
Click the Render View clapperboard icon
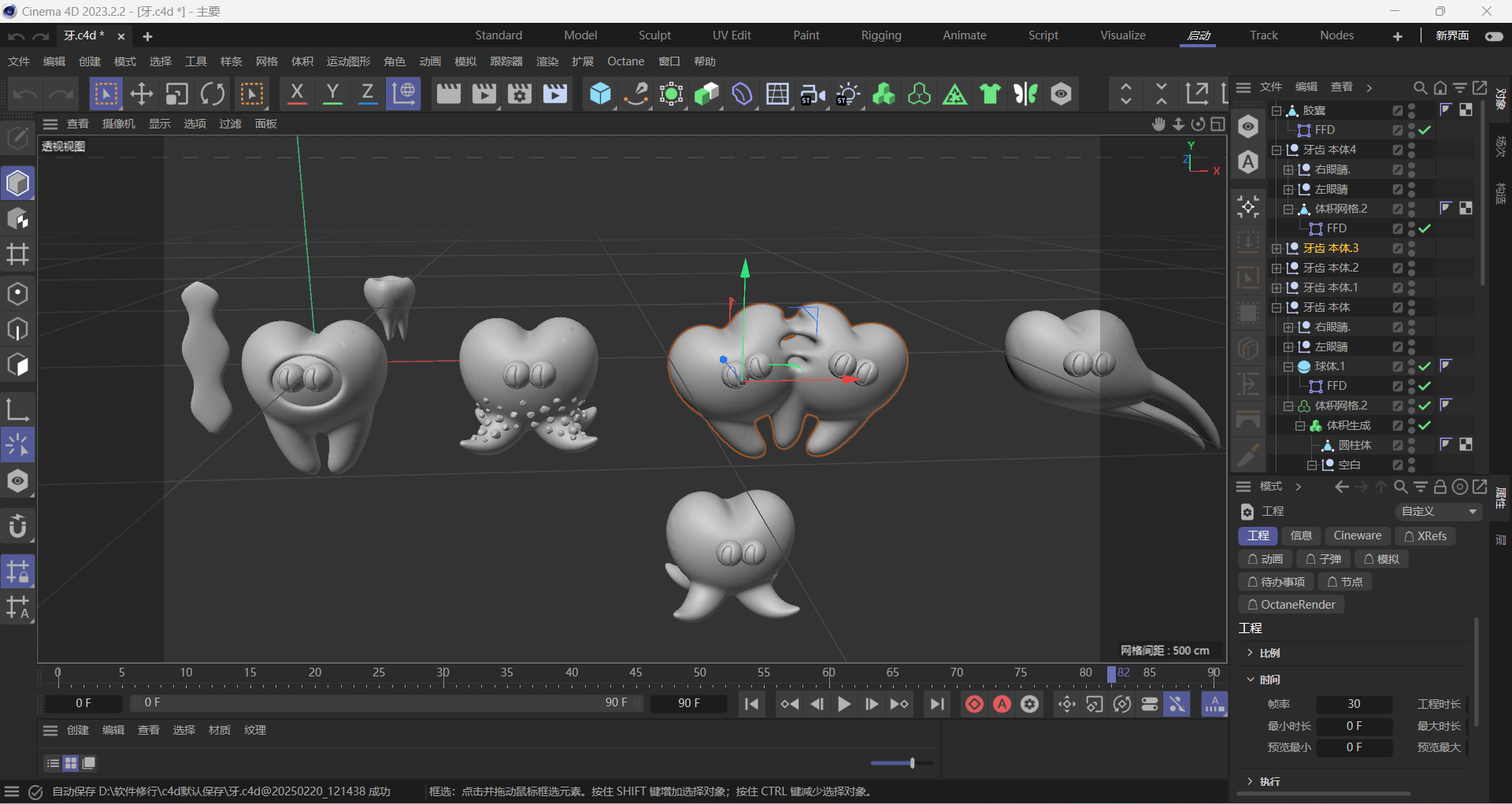point(448,94)
